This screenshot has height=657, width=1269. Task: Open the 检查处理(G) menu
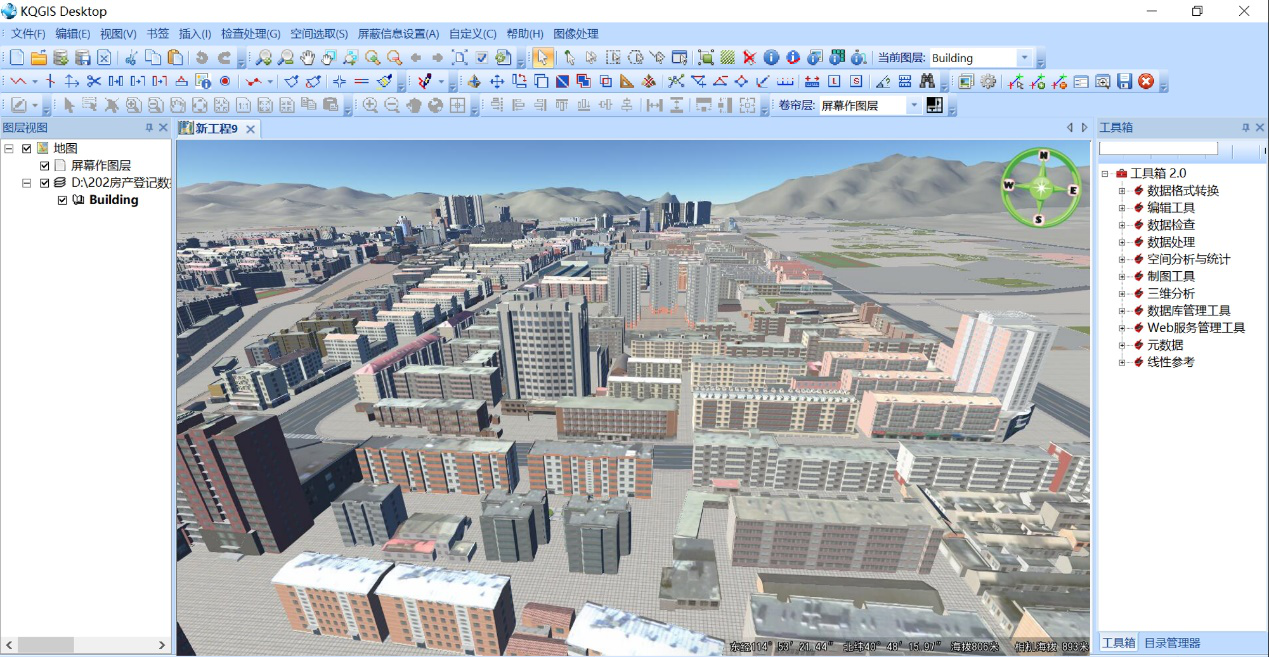pyautogui.click(x=250, y=34)
